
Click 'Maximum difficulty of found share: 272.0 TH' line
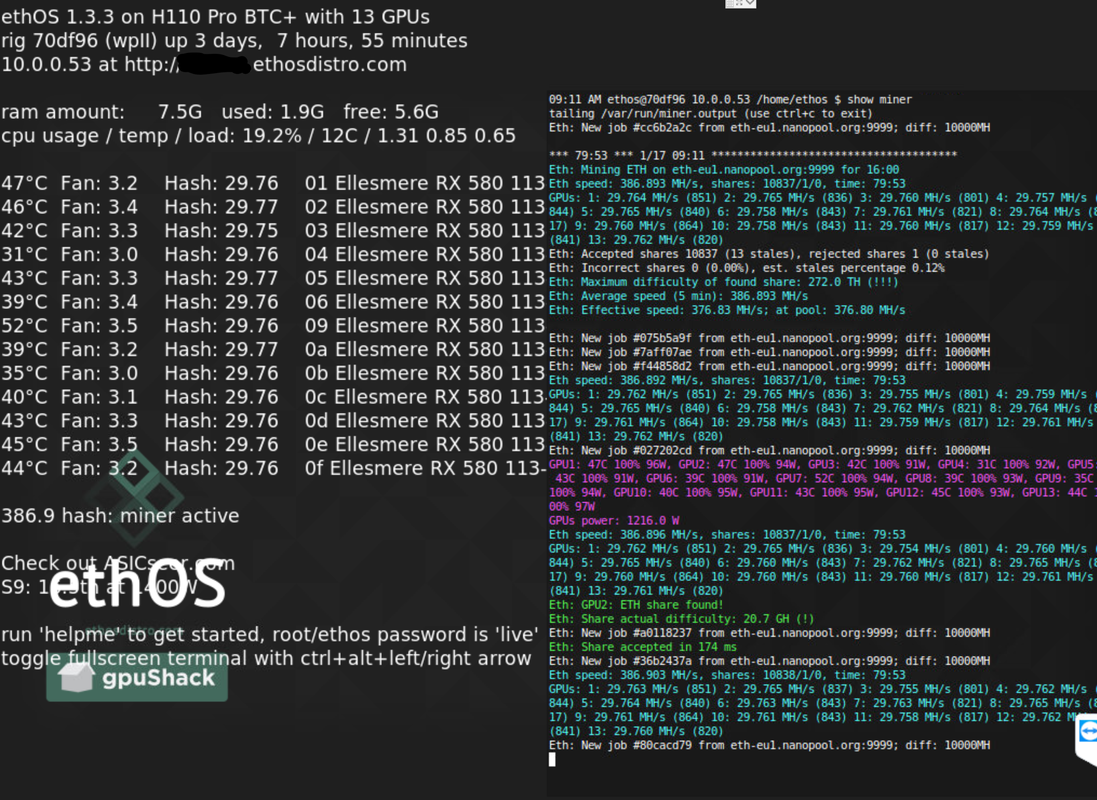[x=723, y=282]
